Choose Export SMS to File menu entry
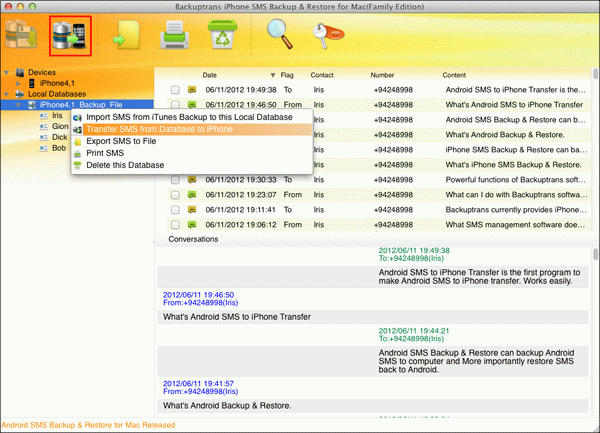This screenshot has height=433, width=600. coord(192,141)
